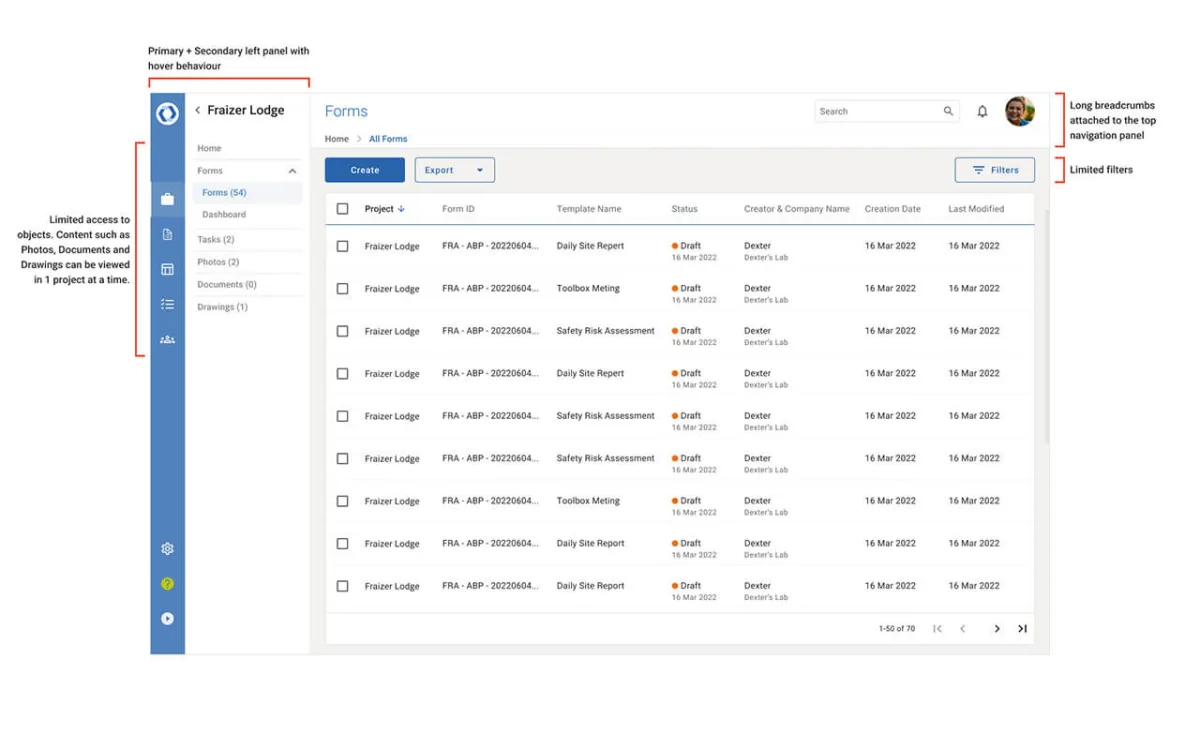This screenshot has height=748, width=1200.
Task: Open the people team icon in sidebar
Action: pos(167,340)
